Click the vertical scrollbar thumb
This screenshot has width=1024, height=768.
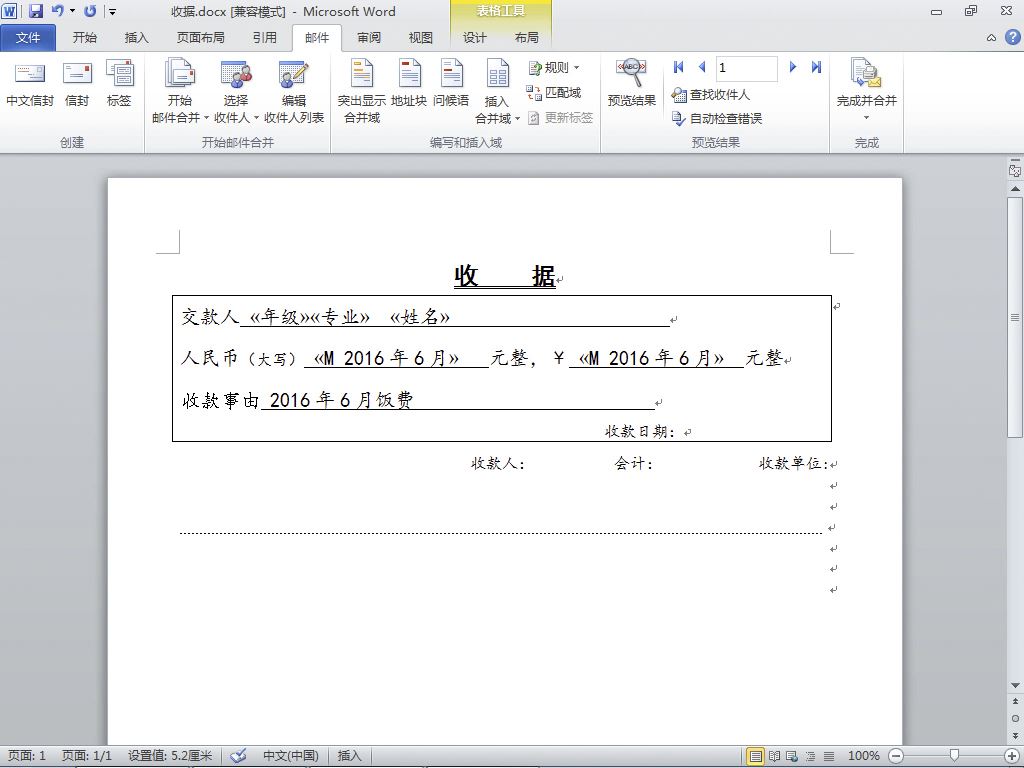coord(1015,317)
